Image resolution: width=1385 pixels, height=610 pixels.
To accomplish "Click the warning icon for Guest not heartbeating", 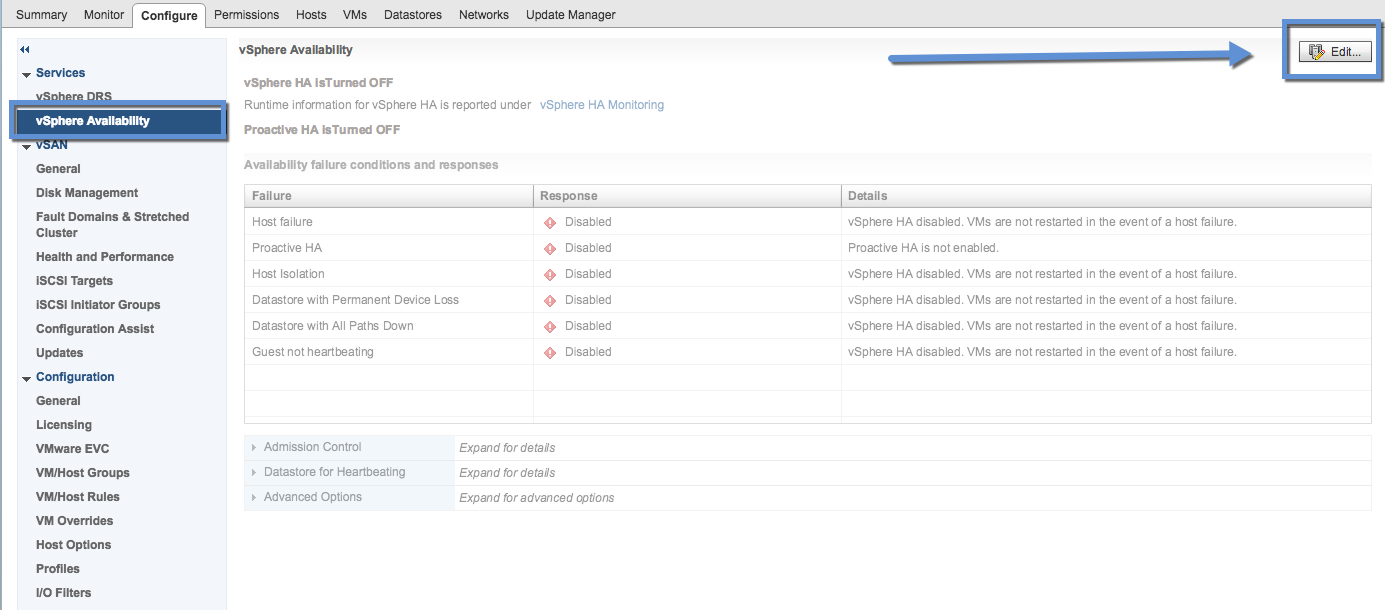I will [550, 352].
